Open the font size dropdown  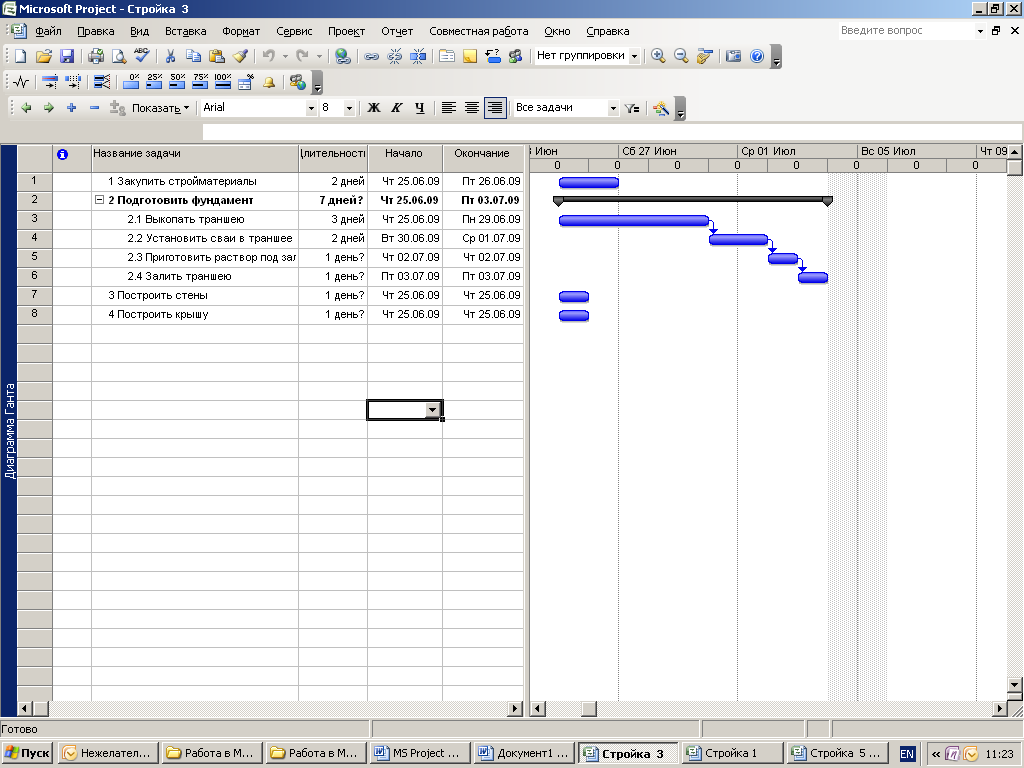pos(349,108)
